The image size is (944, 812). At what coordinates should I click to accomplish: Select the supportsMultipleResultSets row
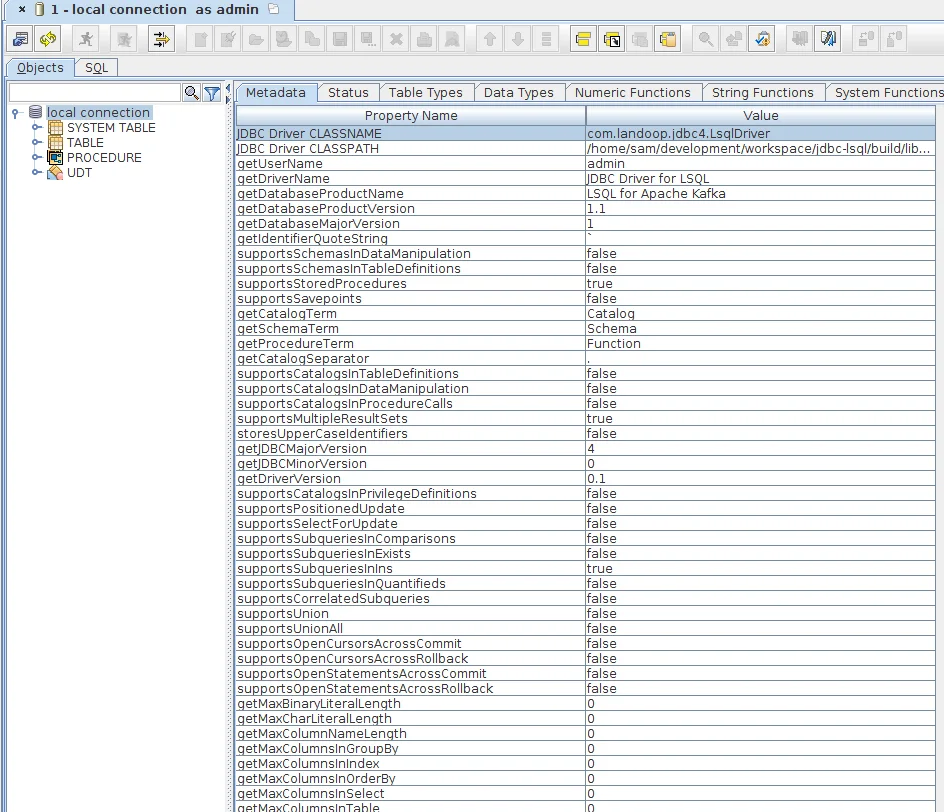[x=585, y=418]
